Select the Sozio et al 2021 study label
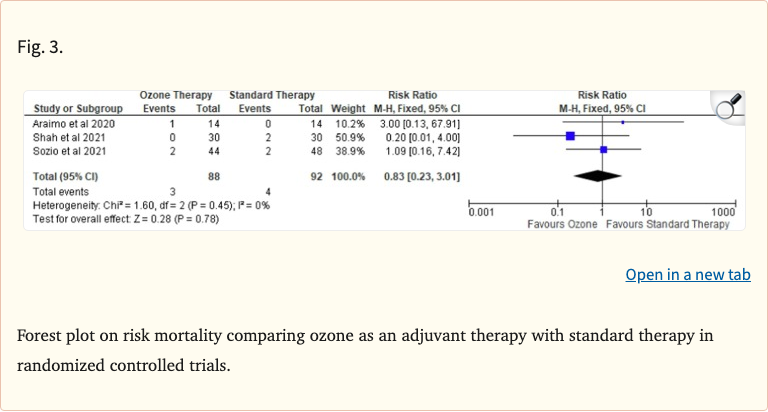The width and height of the screenshot is (768, 412). [x=67, y=149]
